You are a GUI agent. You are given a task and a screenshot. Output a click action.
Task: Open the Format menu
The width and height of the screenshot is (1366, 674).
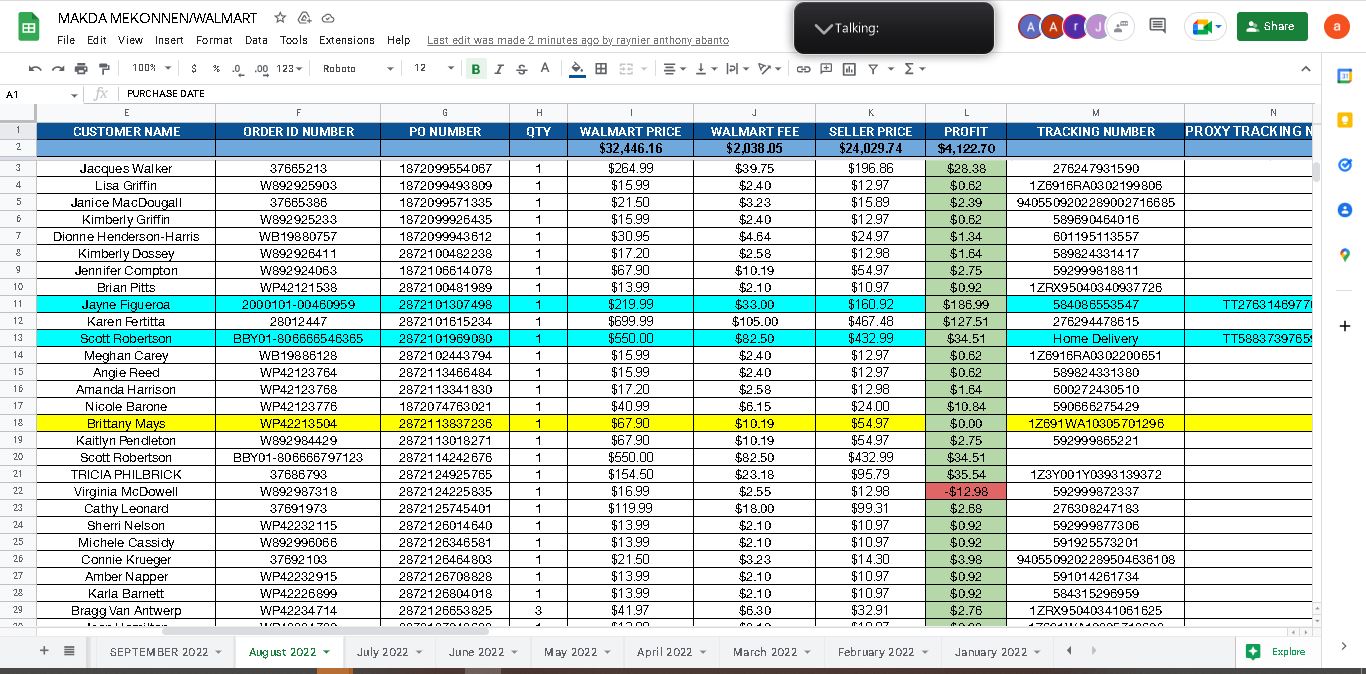(x=214, y=40)
